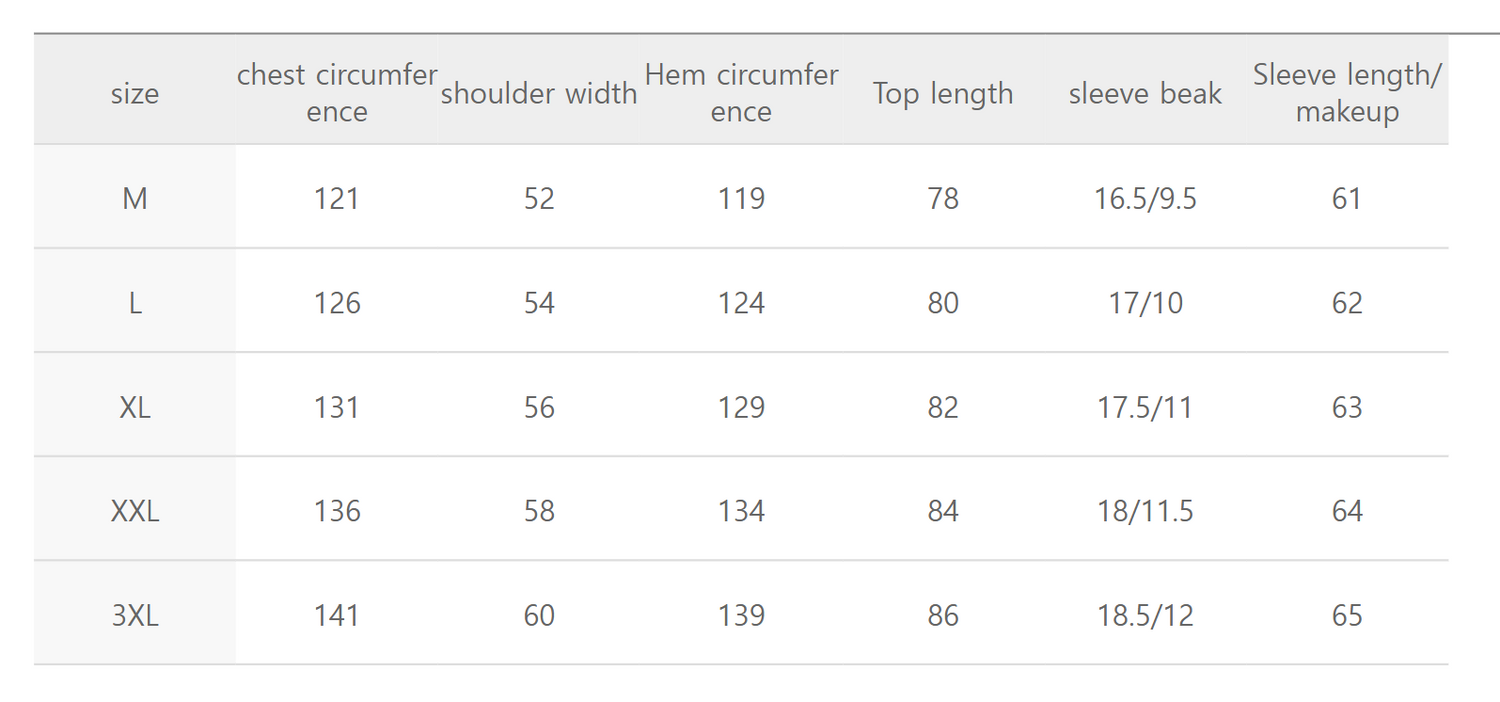This screenshot has width=1500, height=702.
Task: Select chest circumference value 141
Action: 337,615
